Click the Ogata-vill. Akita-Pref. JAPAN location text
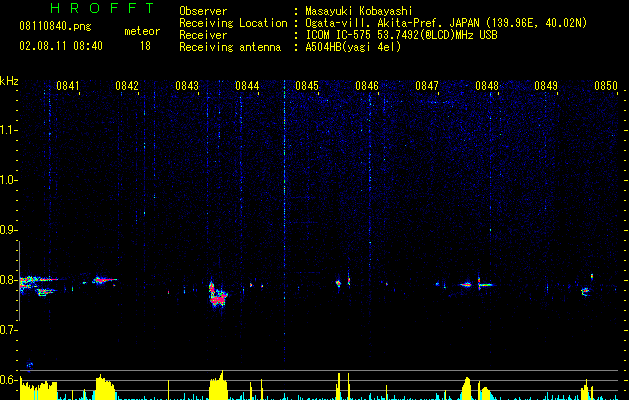This screenshot has height=400, width=629. [x=446, y=23]
